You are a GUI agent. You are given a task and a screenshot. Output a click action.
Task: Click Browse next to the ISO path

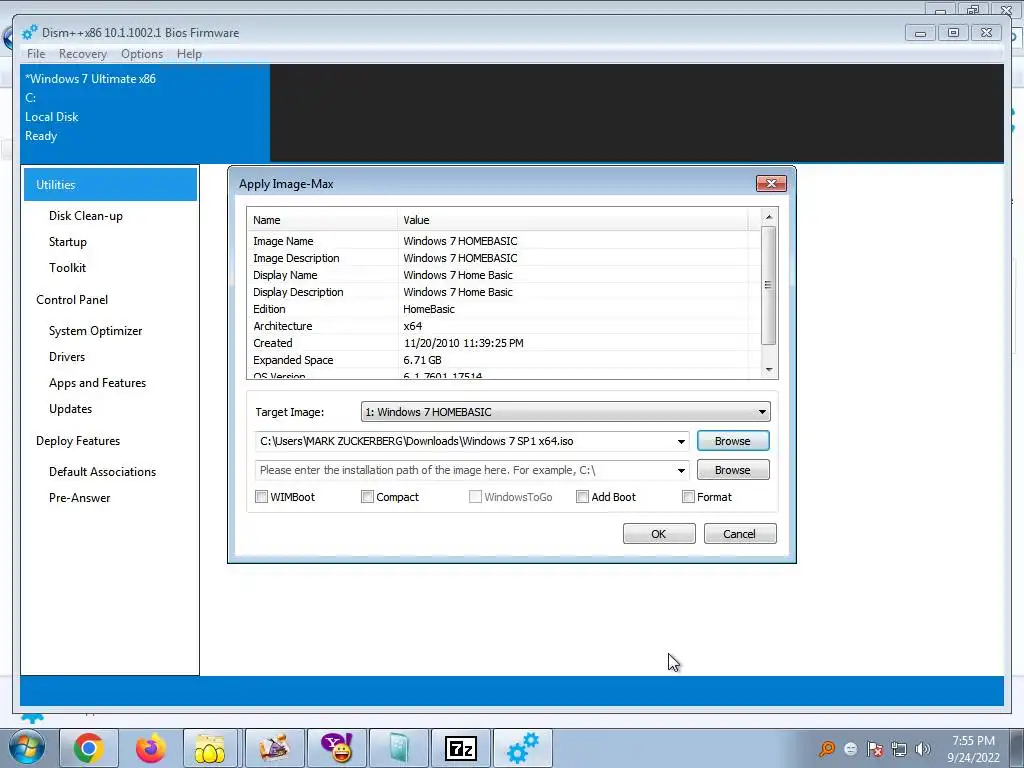733,441
